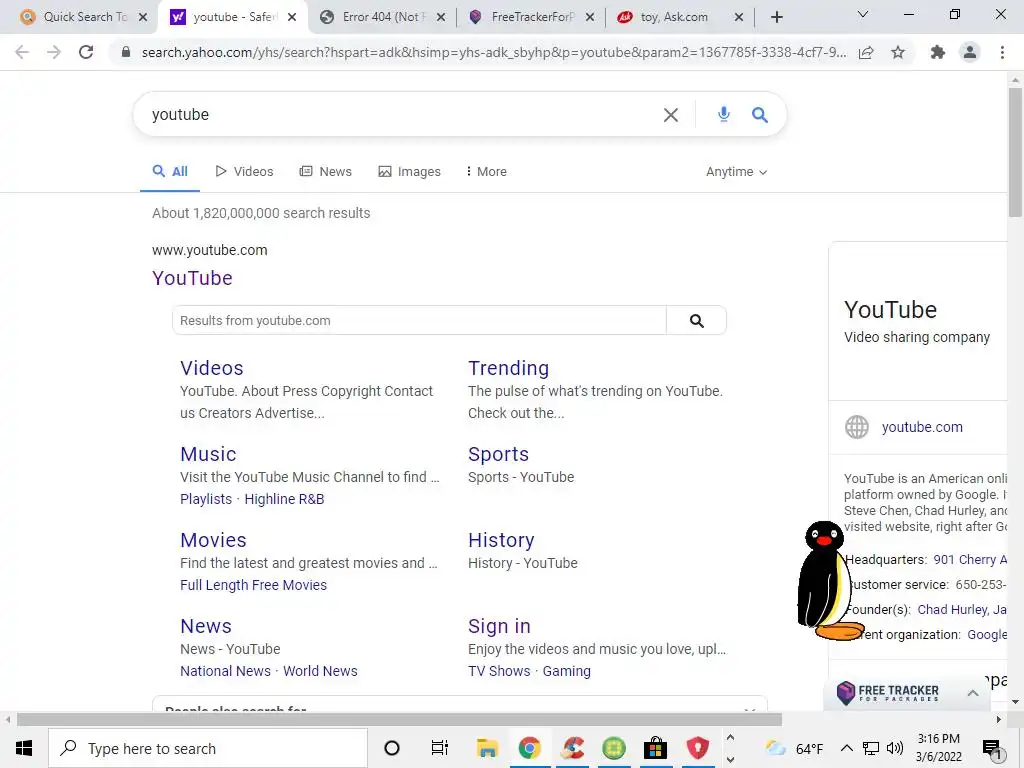Open the Sports sitelink
1024x768 pixels.
coord(498,455)
